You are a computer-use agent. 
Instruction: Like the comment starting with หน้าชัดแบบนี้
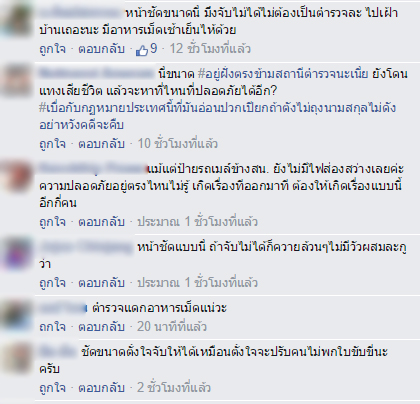tap(52, 283)
